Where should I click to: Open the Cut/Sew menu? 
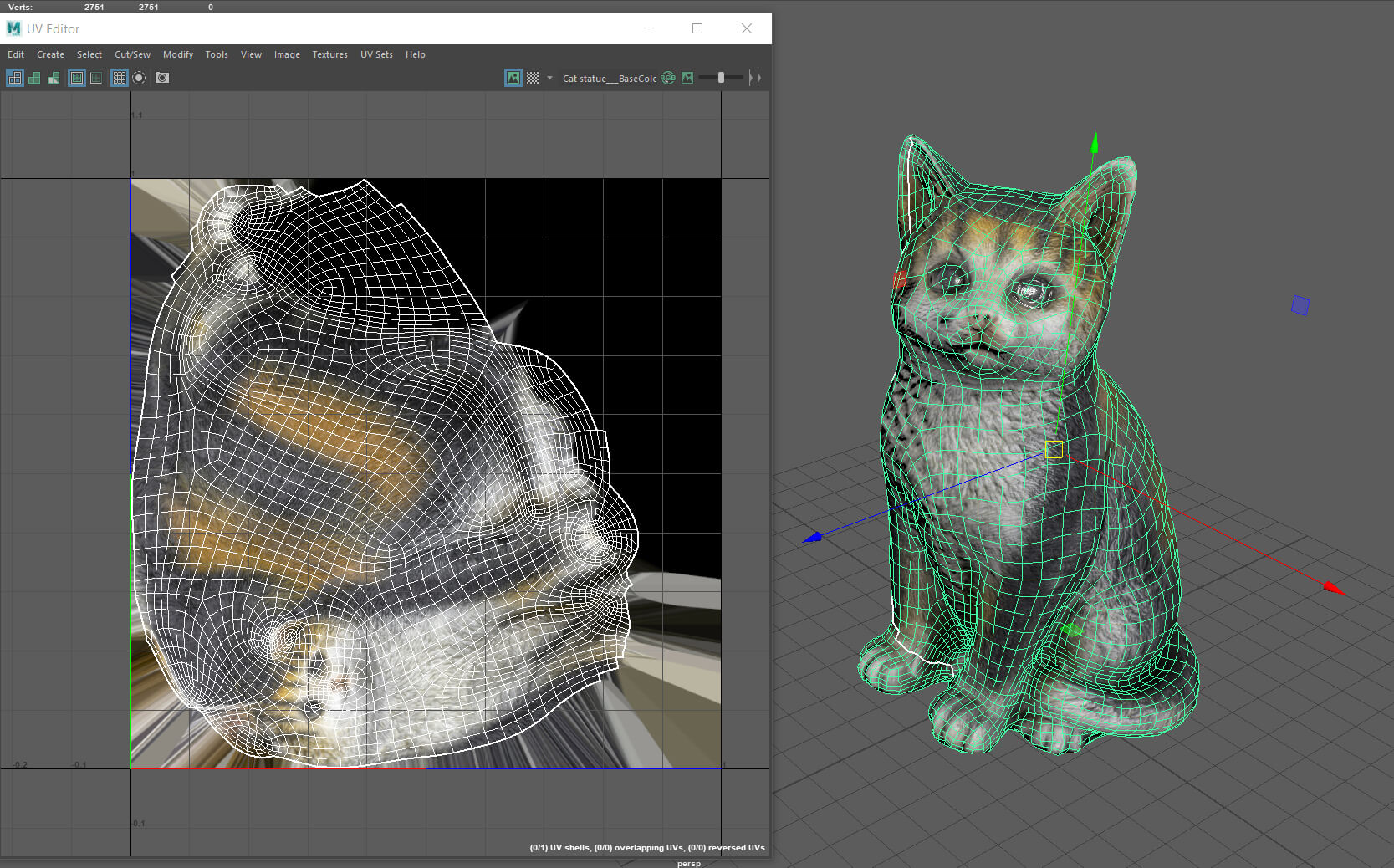(132, 54)
